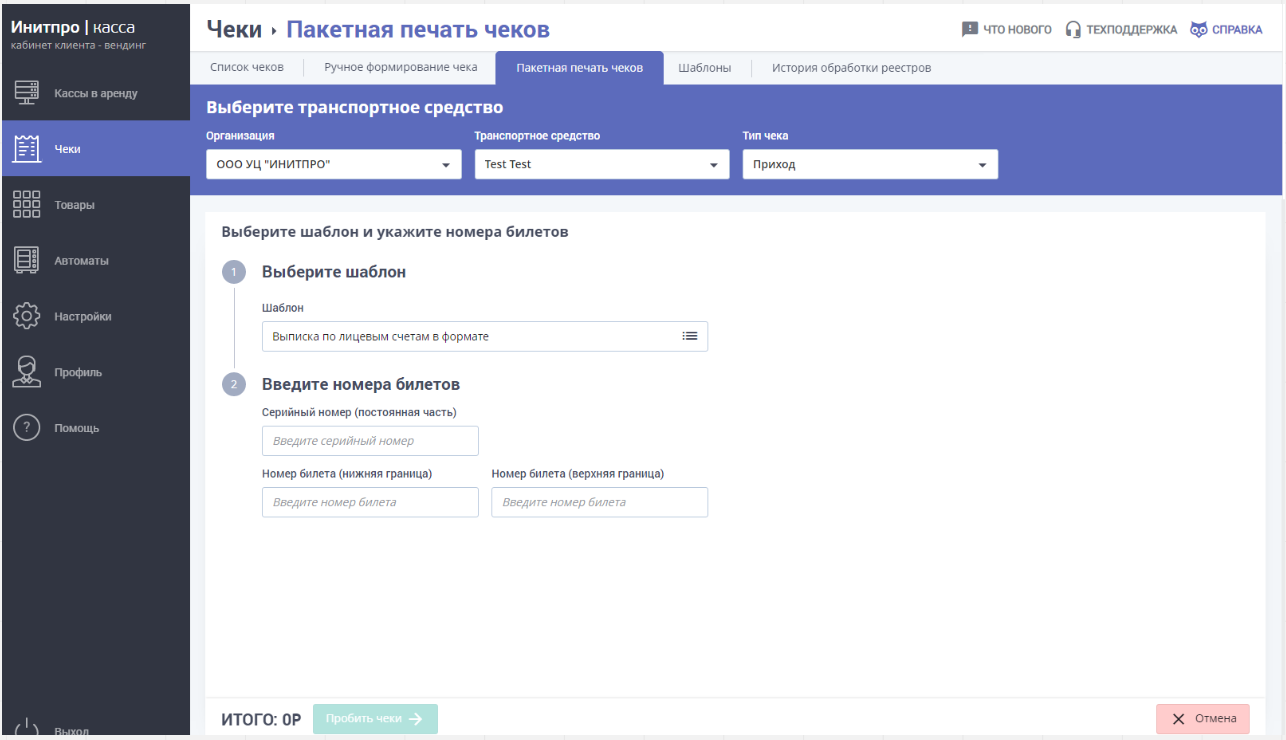Click the Введите номера билетов heading
The height and width of the screenshot is (740, 1286).
pos(361,384)
